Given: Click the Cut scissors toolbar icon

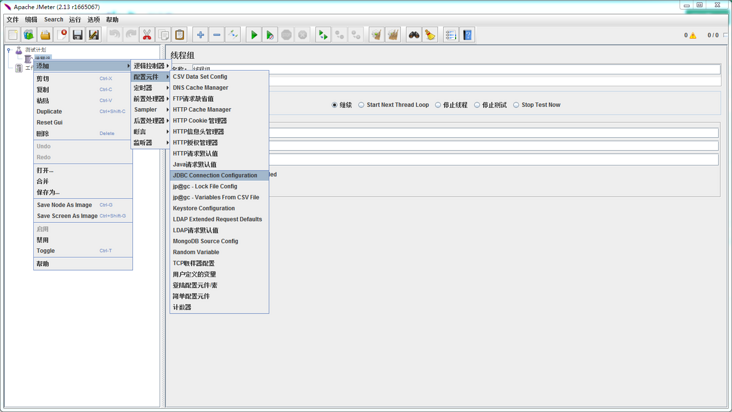Looking at the screenshot, I should [147, 35].
